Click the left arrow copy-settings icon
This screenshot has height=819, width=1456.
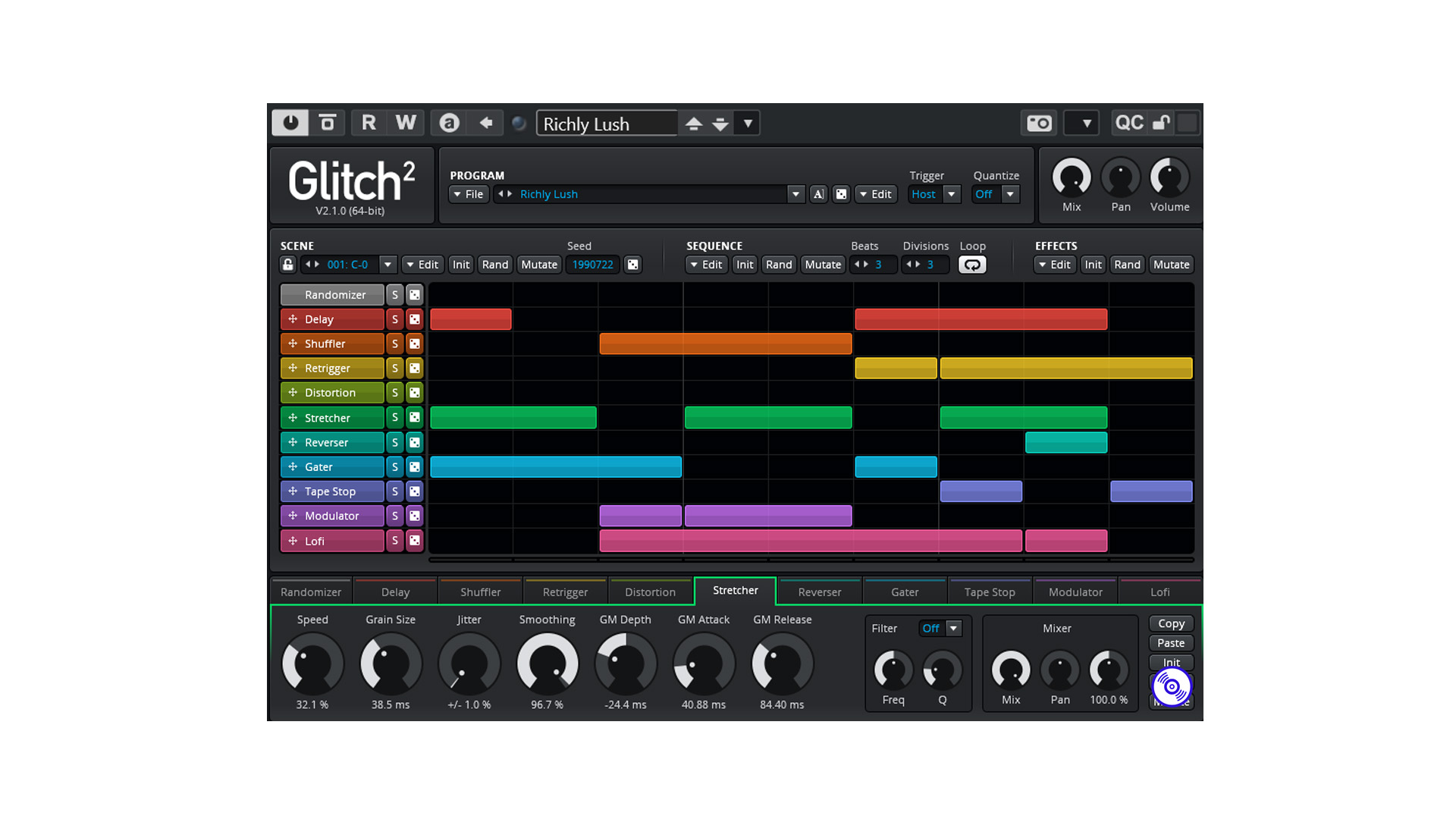(486, 123)
